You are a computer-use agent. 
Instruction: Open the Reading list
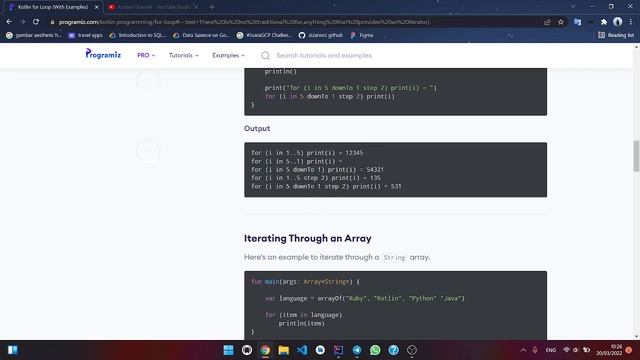coord(616,36)
